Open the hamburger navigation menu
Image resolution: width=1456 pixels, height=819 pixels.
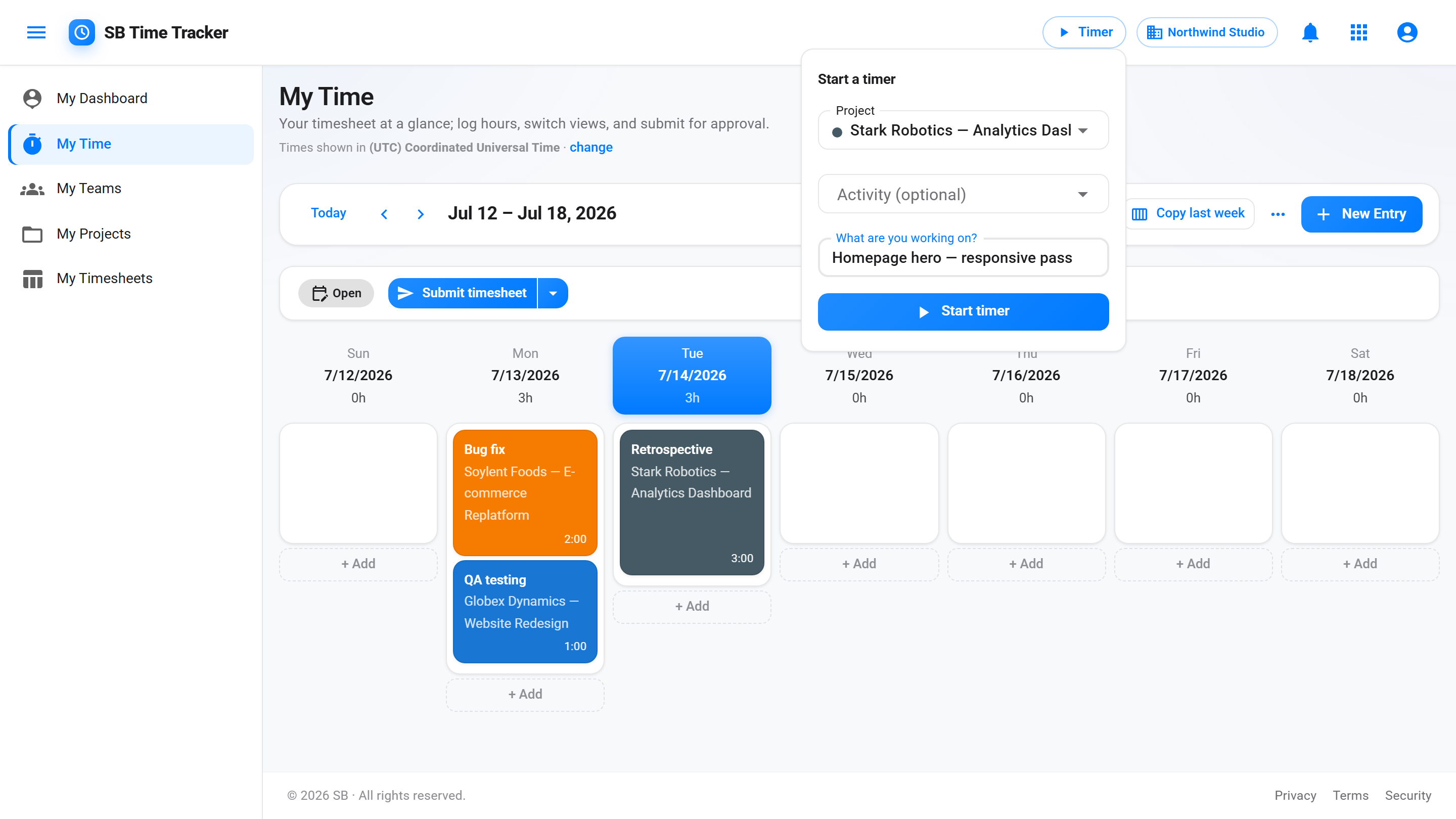click(x=36, y=32)
